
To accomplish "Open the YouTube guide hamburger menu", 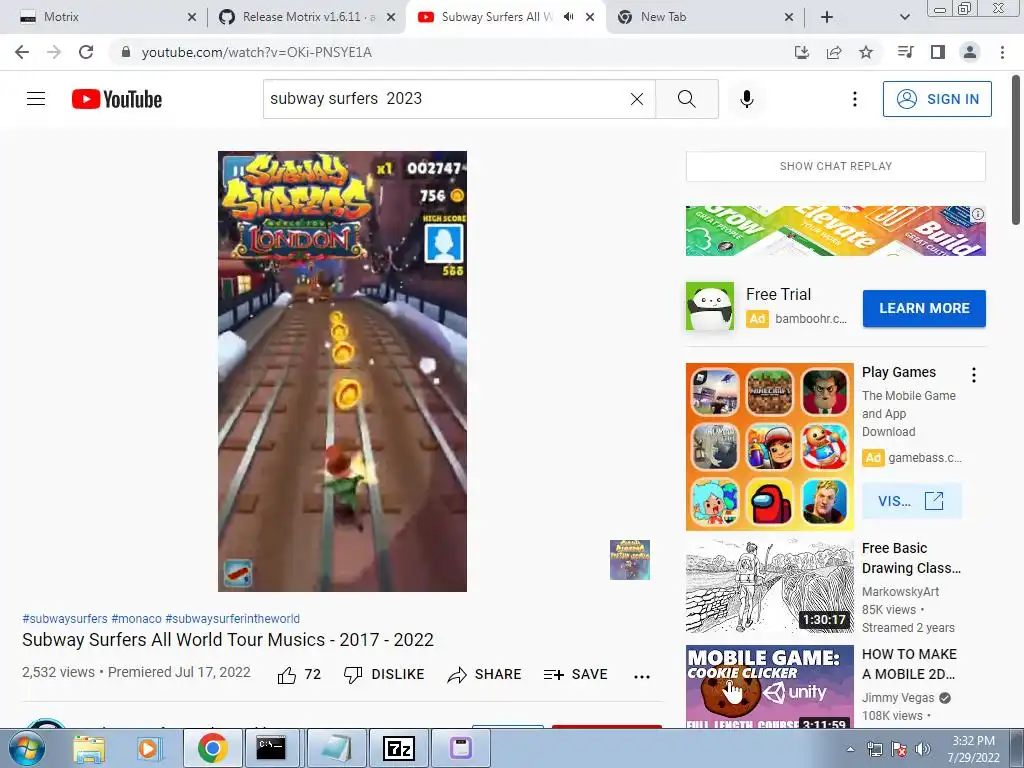I will point(36,99).
